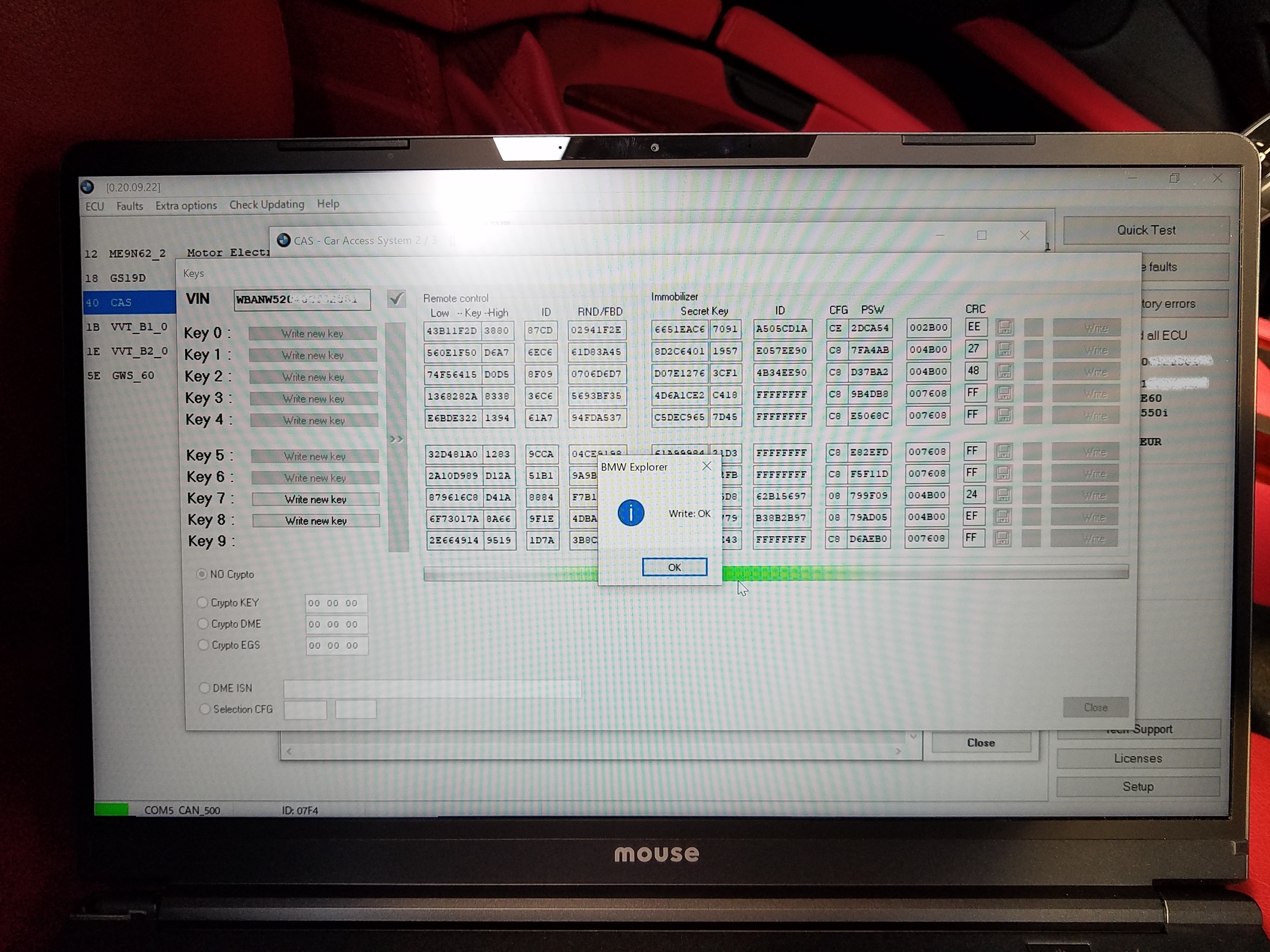Open the Faults menu

click(130, 206)
